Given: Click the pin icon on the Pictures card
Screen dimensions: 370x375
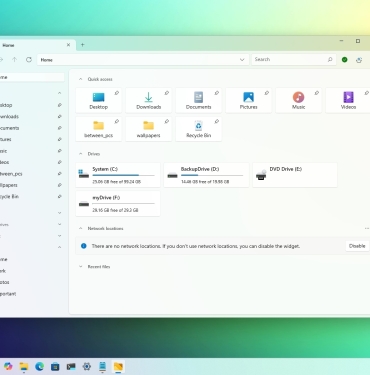Looking at the screenshot, I should [267, 93].
